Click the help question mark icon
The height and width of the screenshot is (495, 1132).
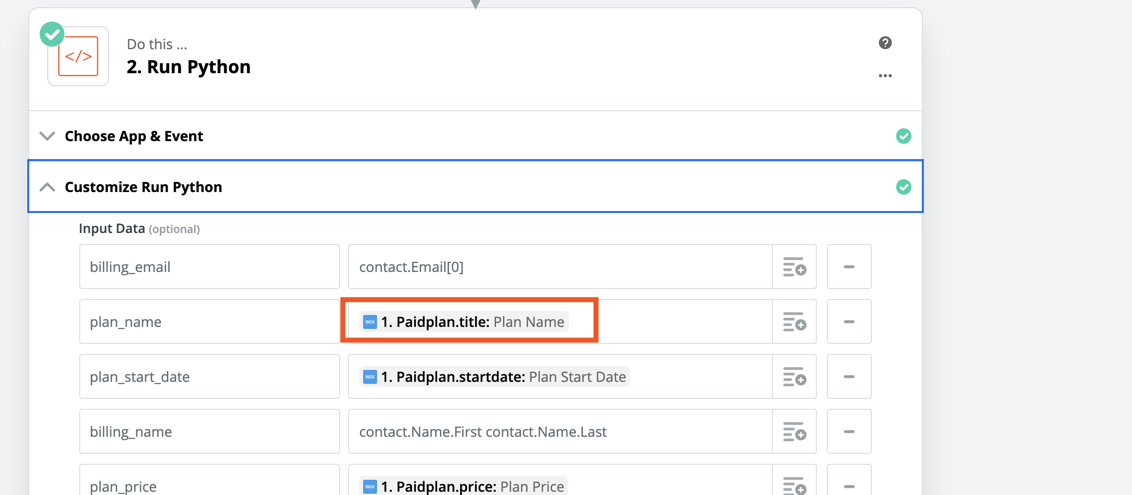[x=885, y=43]
